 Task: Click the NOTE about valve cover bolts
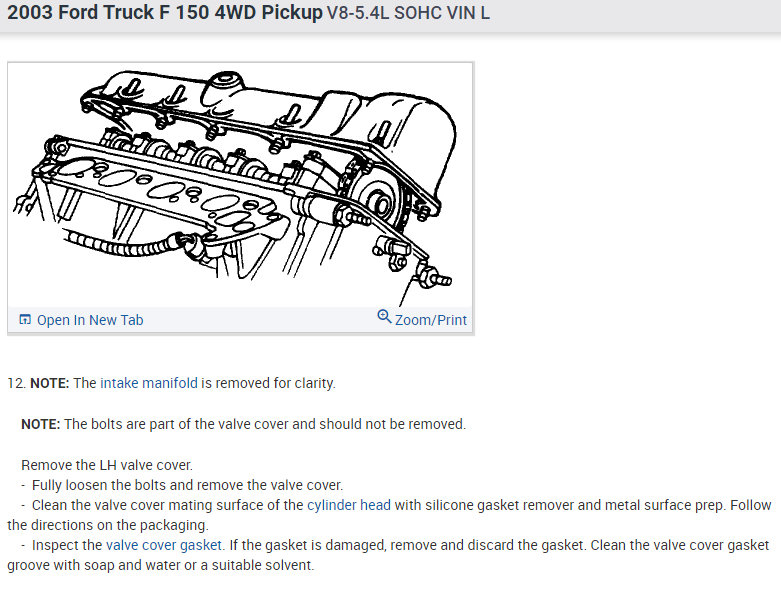click(244, 424)
